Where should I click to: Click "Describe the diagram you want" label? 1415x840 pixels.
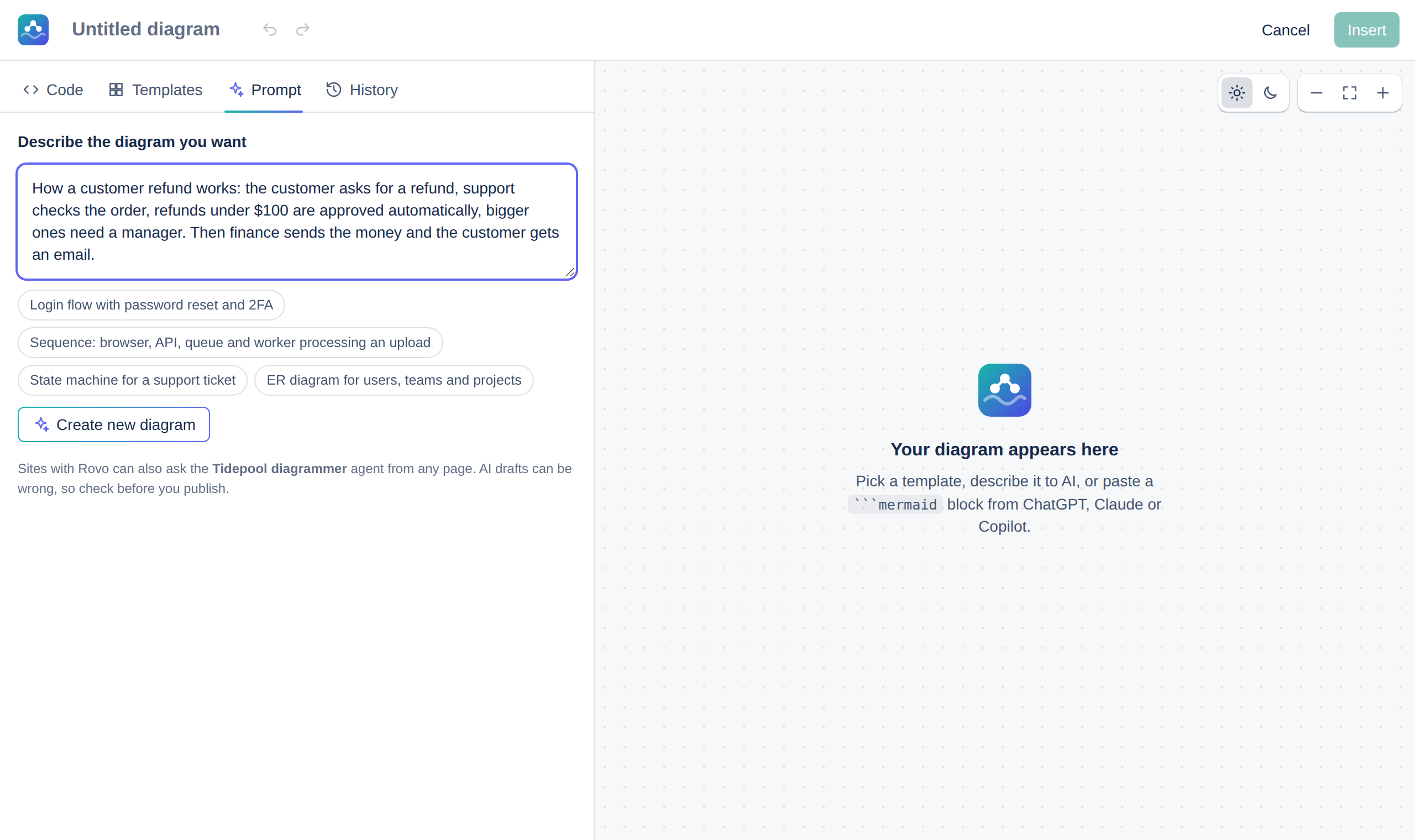132,142
